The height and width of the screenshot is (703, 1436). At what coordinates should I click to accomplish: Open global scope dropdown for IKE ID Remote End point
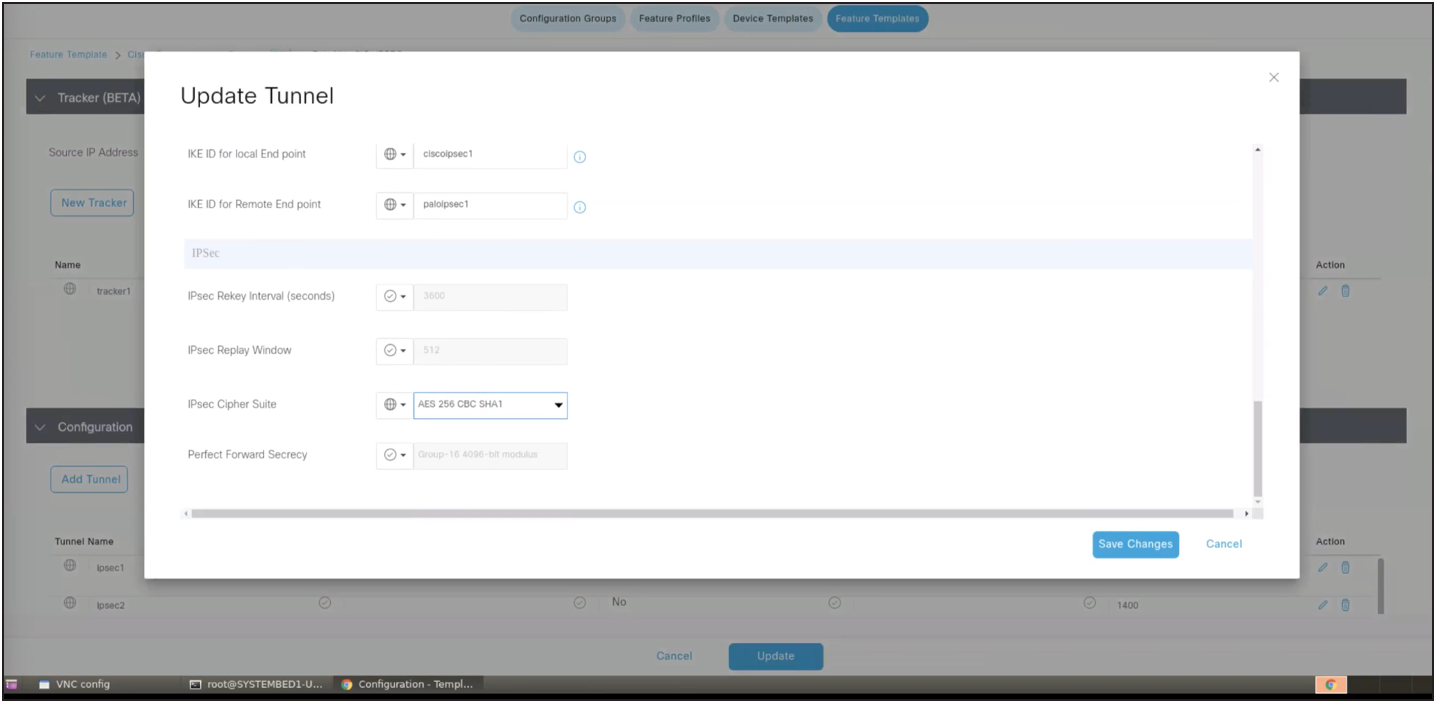[395, 204]
